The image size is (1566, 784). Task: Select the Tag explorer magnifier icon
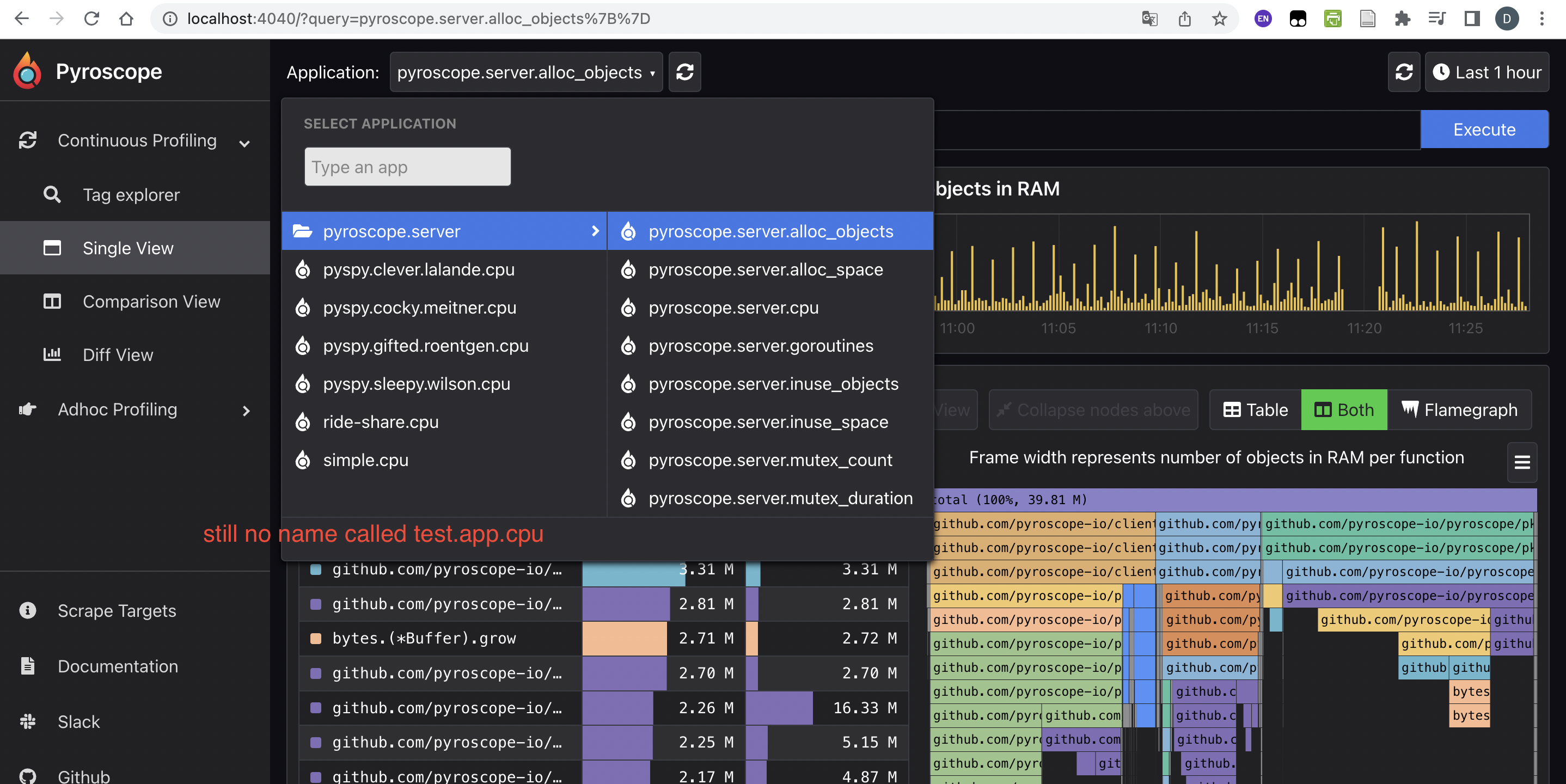click(52, 194)
